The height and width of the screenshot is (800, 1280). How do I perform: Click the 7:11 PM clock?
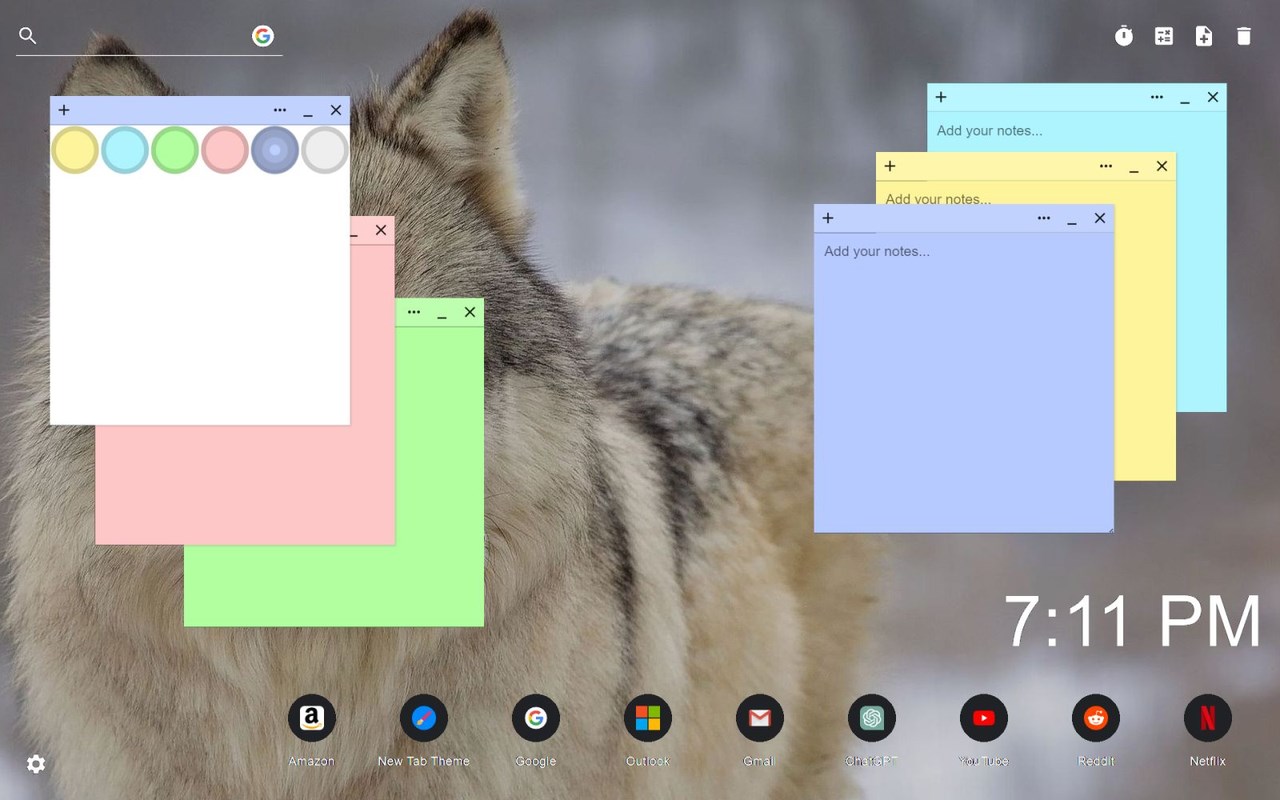tap(1132, 622)
